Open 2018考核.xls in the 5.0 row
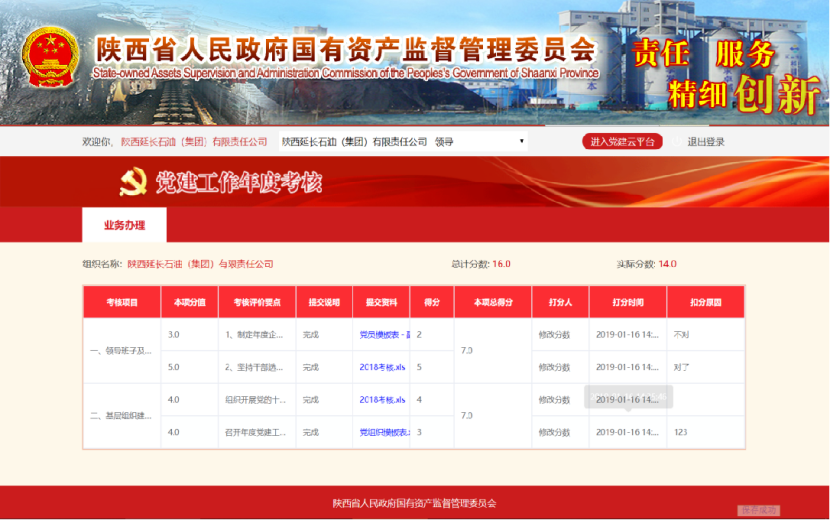 point(382,367)
